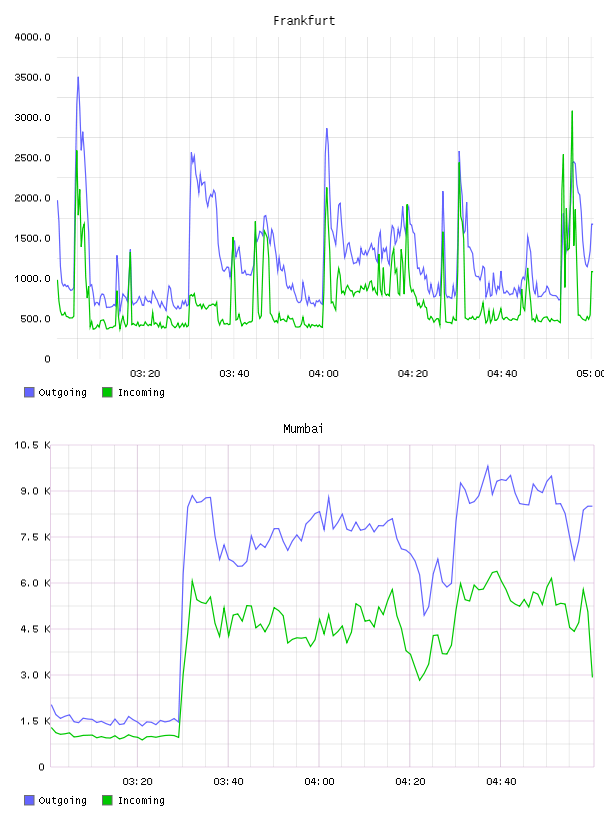Click the Mumbai Outgoing blue swatch
Viewport: 608px width, 816px height.
coord(29,800)
